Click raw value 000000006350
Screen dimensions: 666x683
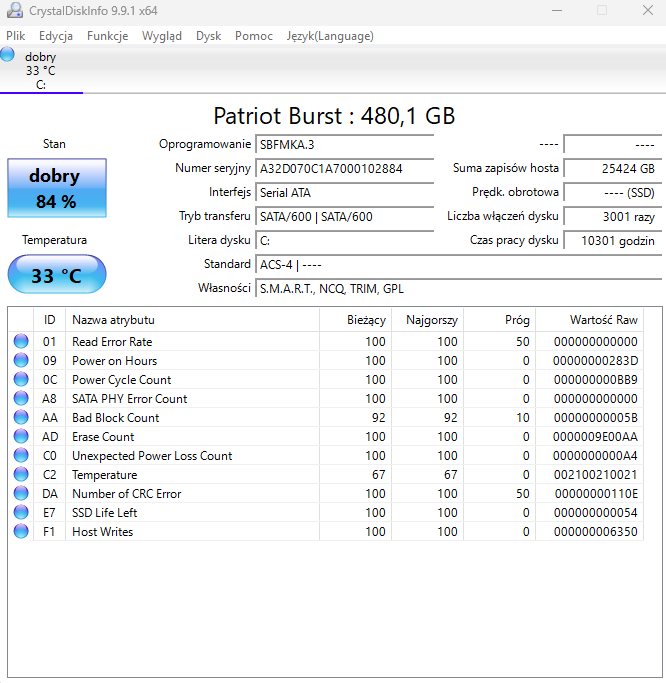pyautogui.click(x=595, y=532)
